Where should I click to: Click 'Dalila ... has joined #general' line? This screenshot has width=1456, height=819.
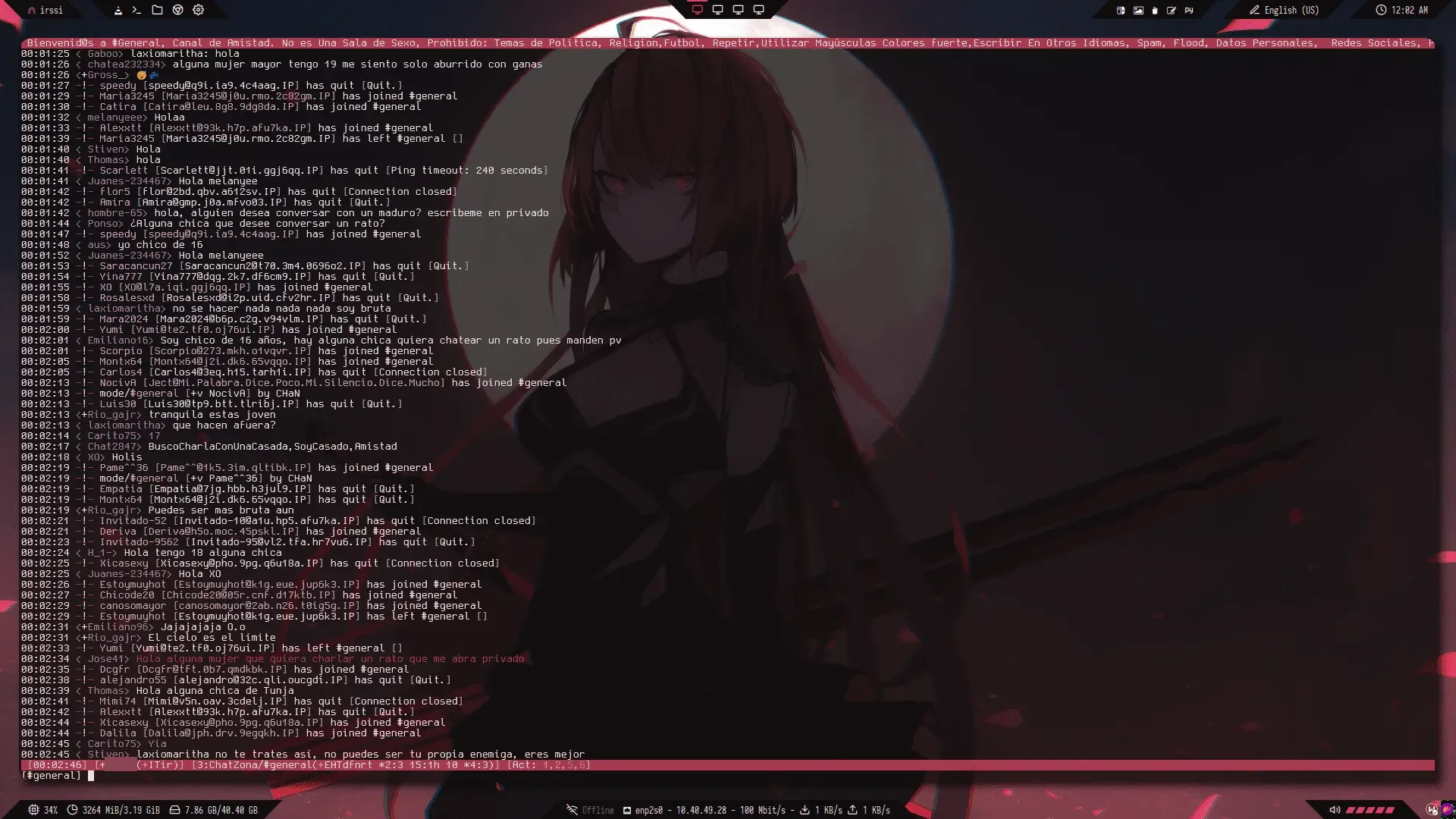coord(221,733)
